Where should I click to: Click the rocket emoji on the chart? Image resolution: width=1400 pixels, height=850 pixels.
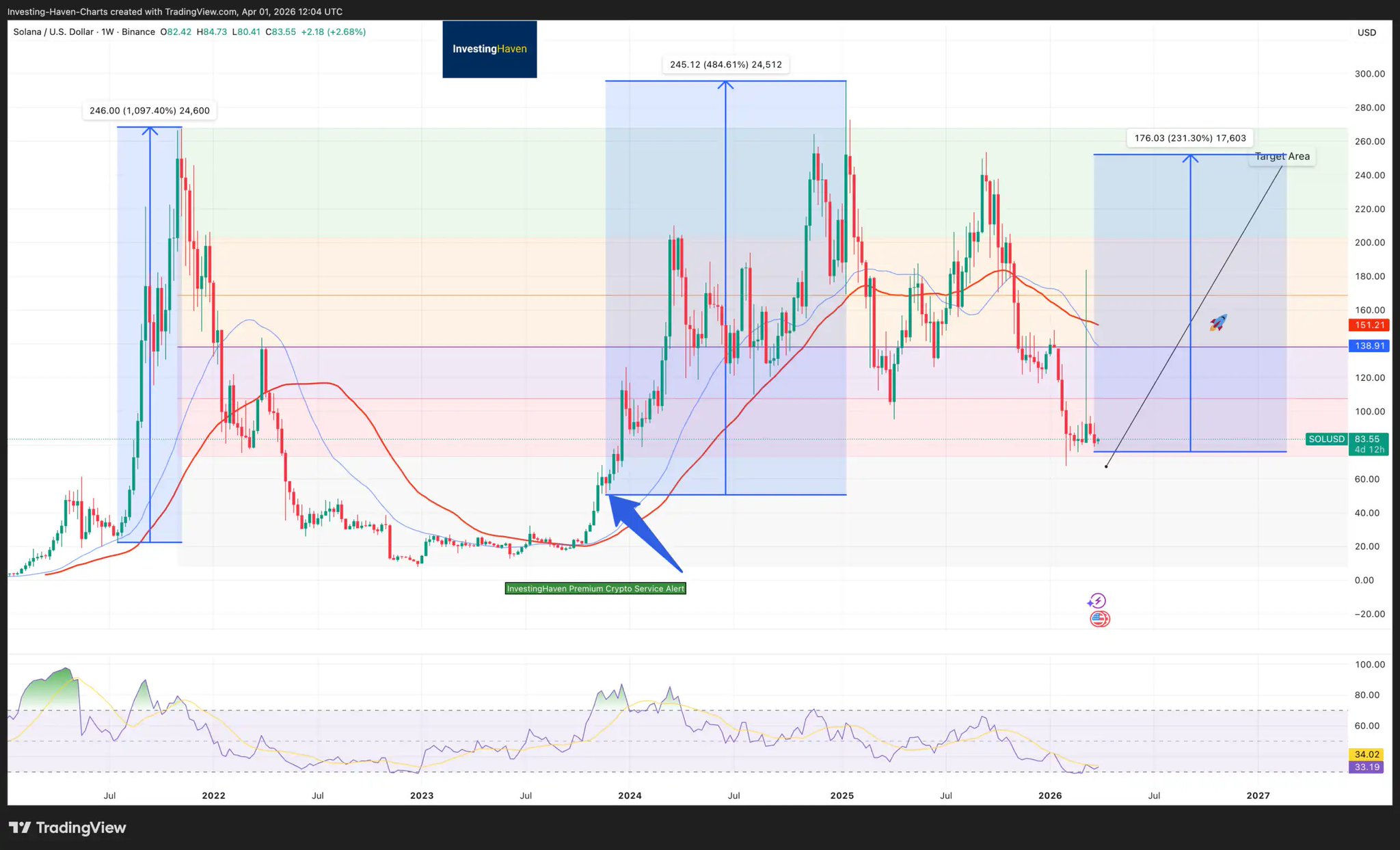(1218, 322)
